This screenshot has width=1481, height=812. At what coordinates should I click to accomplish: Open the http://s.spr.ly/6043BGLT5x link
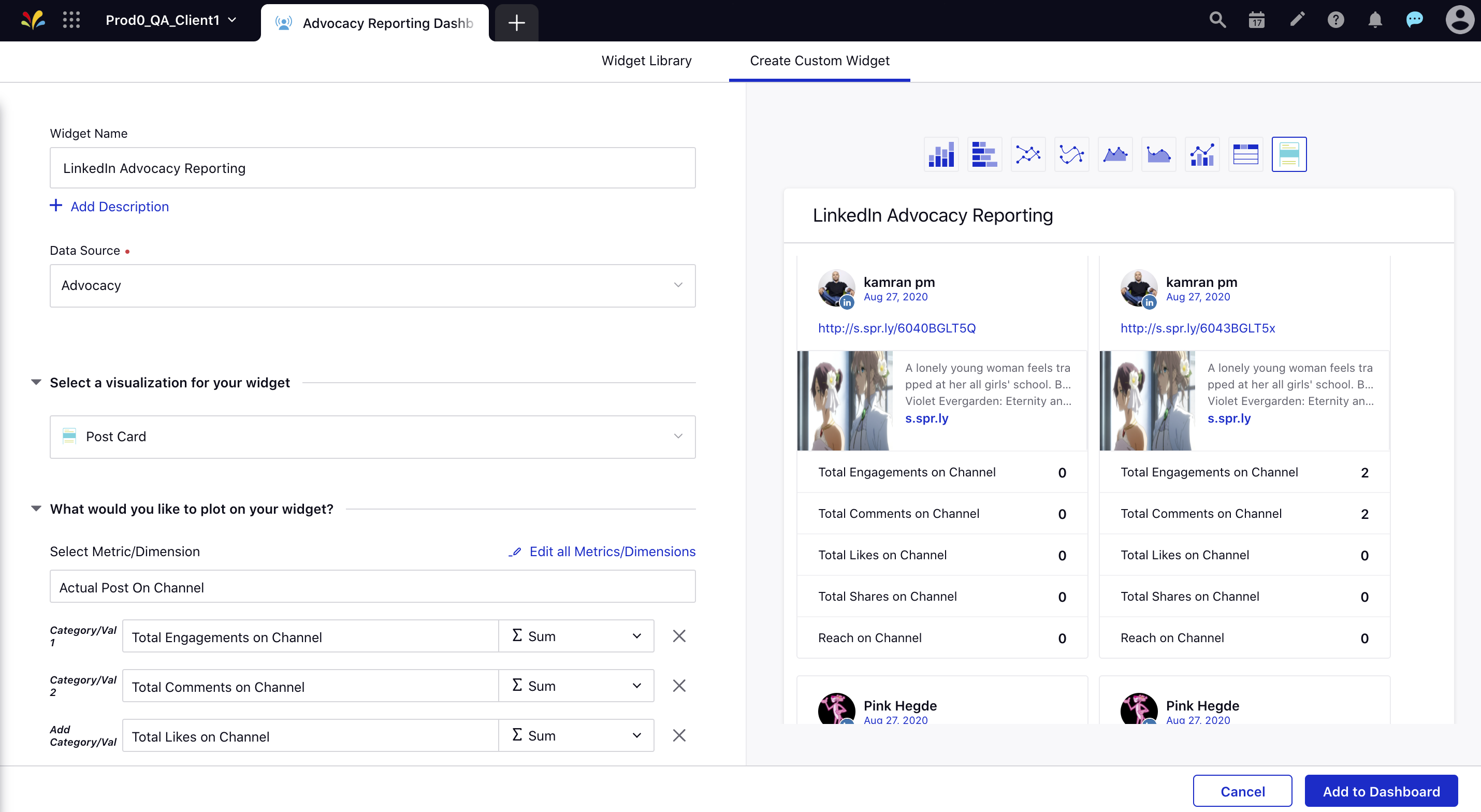tap(1198, 328)
